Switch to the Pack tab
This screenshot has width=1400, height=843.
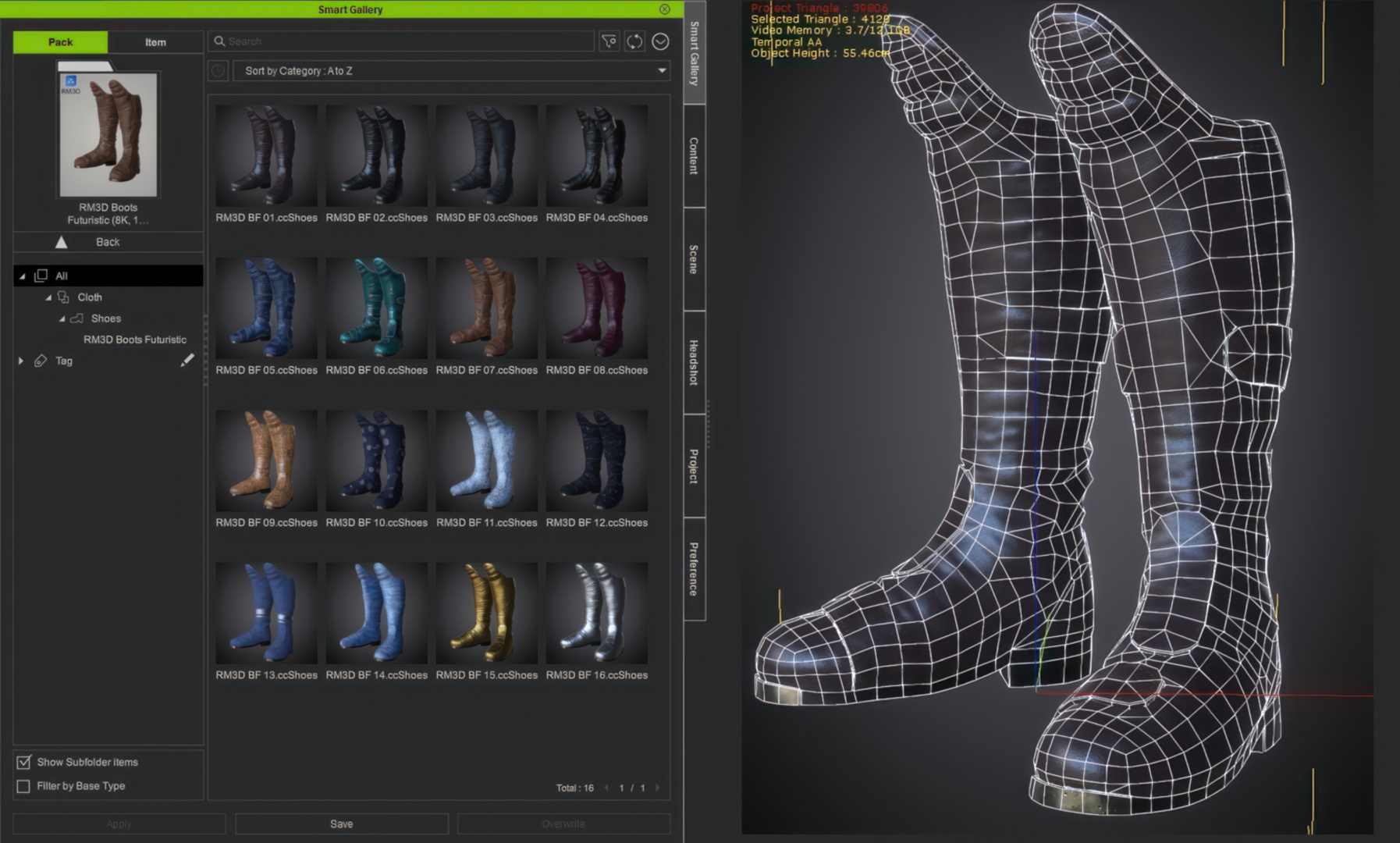(60, 42)
